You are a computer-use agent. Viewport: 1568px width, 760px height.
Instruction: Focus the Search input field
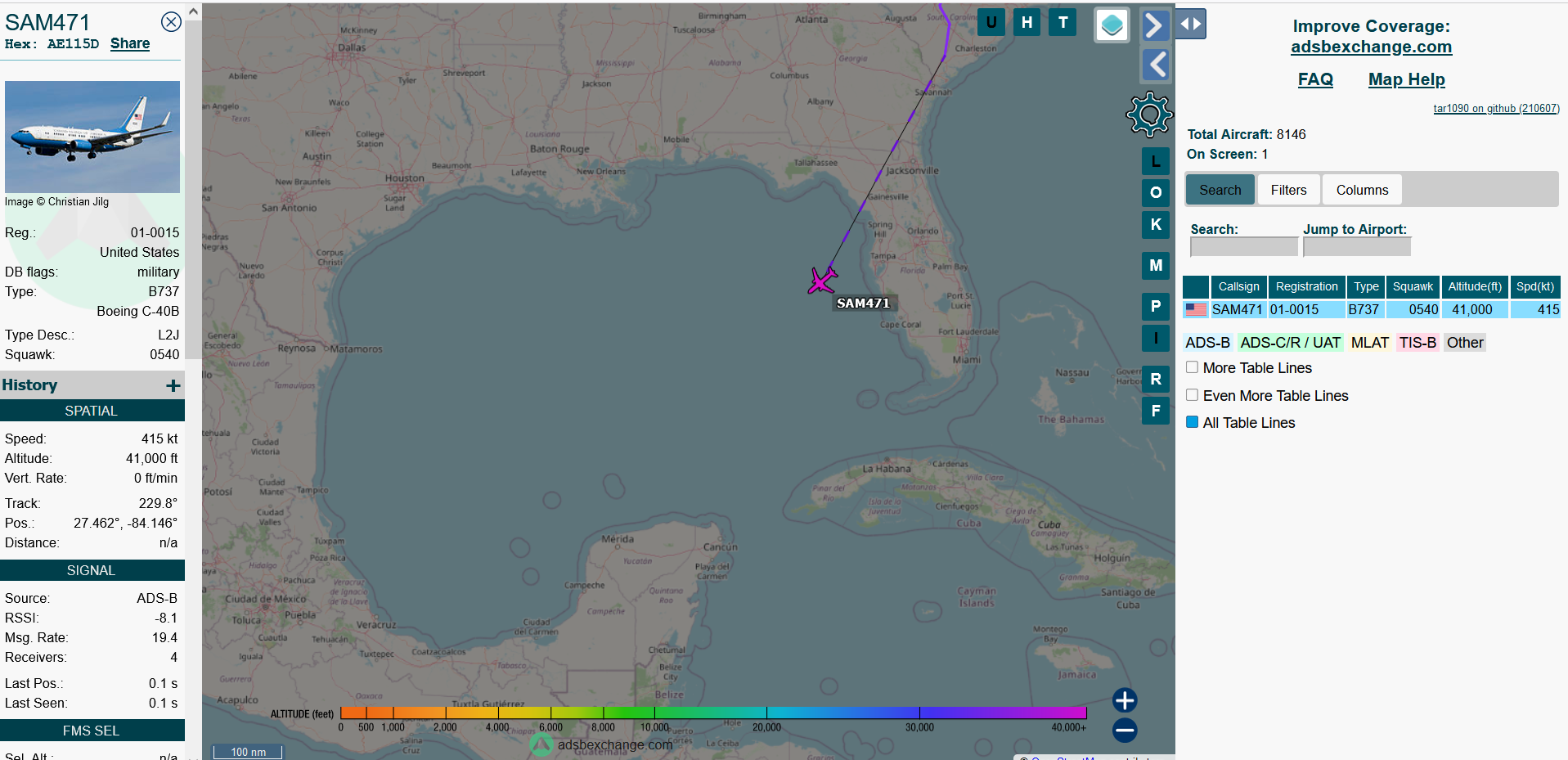coord(1243,247)
